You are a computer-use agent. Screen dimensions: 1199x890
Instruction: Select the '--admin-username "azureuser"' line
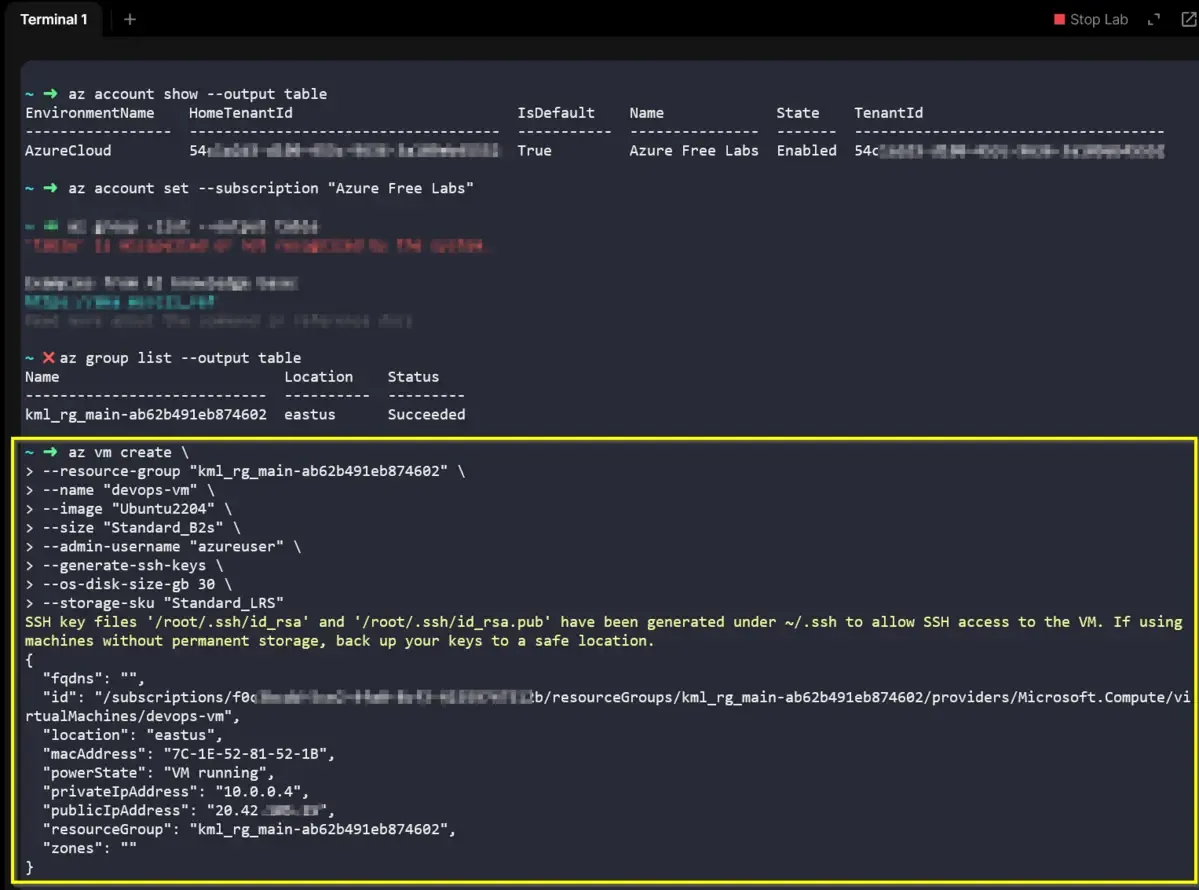coord(163,547)
